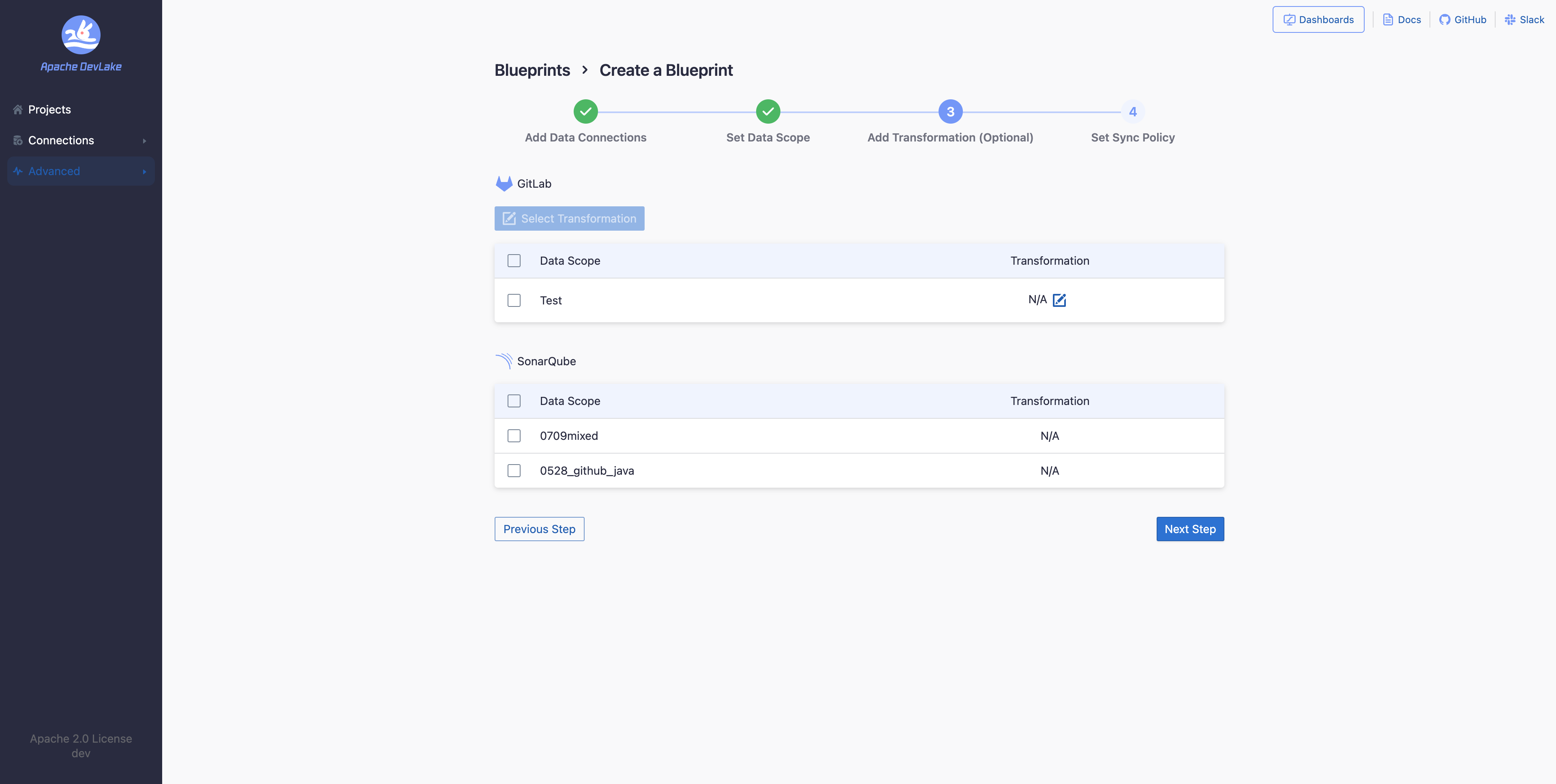Image resolution: width=1556 pixels, height=784 pixels.
Task: Toggle select-all in GitLab table header
Action: coord(514,261)
